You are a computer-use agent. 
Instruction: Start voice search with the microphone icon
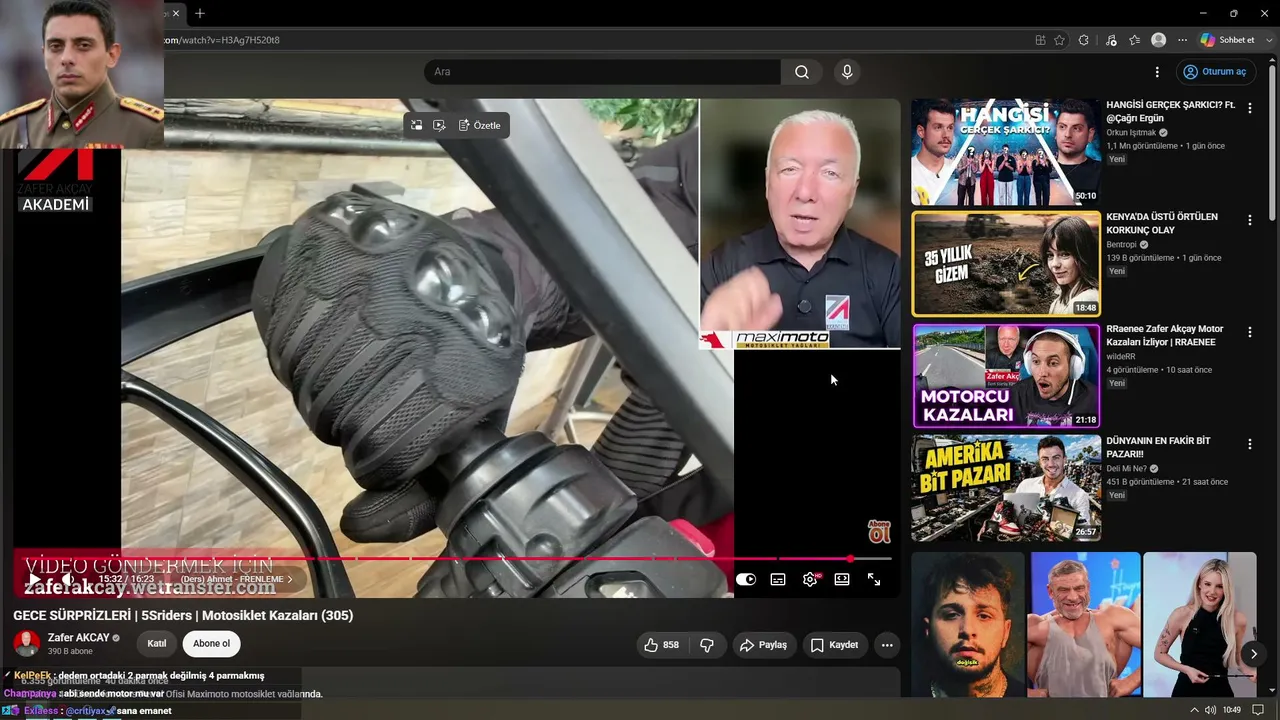coord(847,72)
